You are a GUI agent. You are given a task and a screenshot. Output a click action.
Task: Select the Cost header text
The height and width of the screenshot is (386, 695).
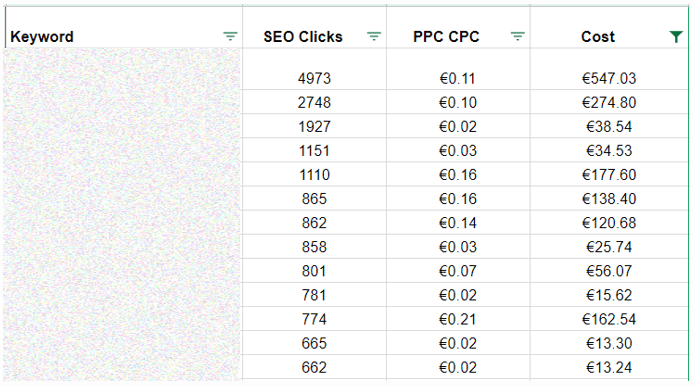coord(598,37)
